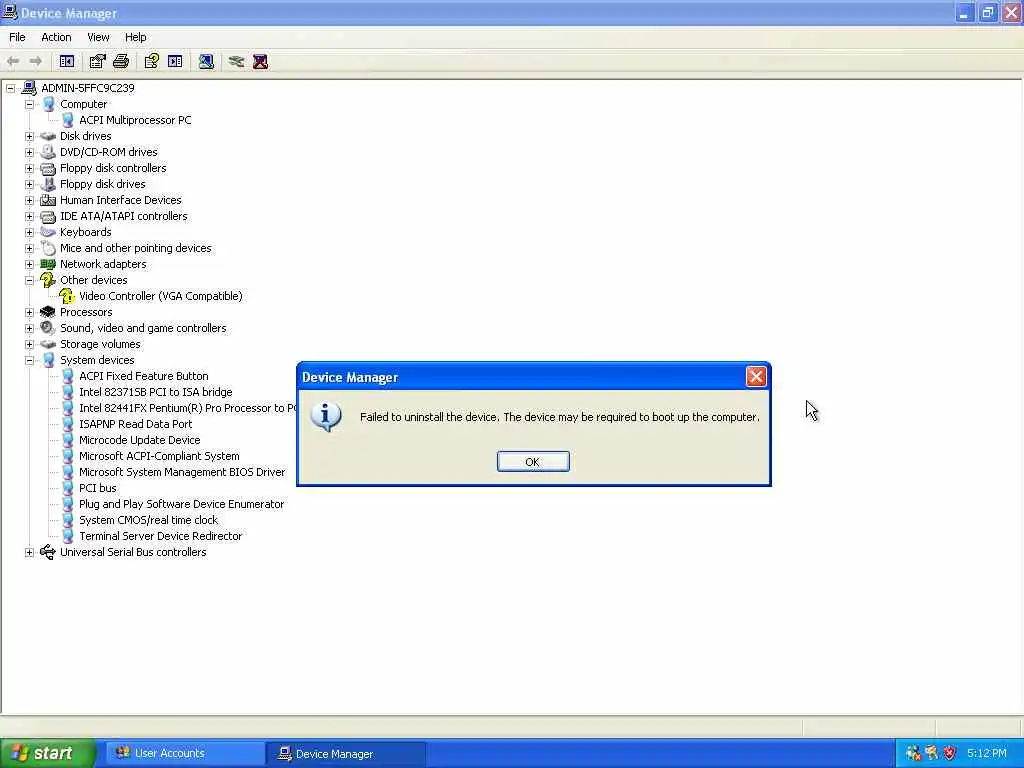Open the Windows start menu
1024x768 pixels.
pos(47,753)
